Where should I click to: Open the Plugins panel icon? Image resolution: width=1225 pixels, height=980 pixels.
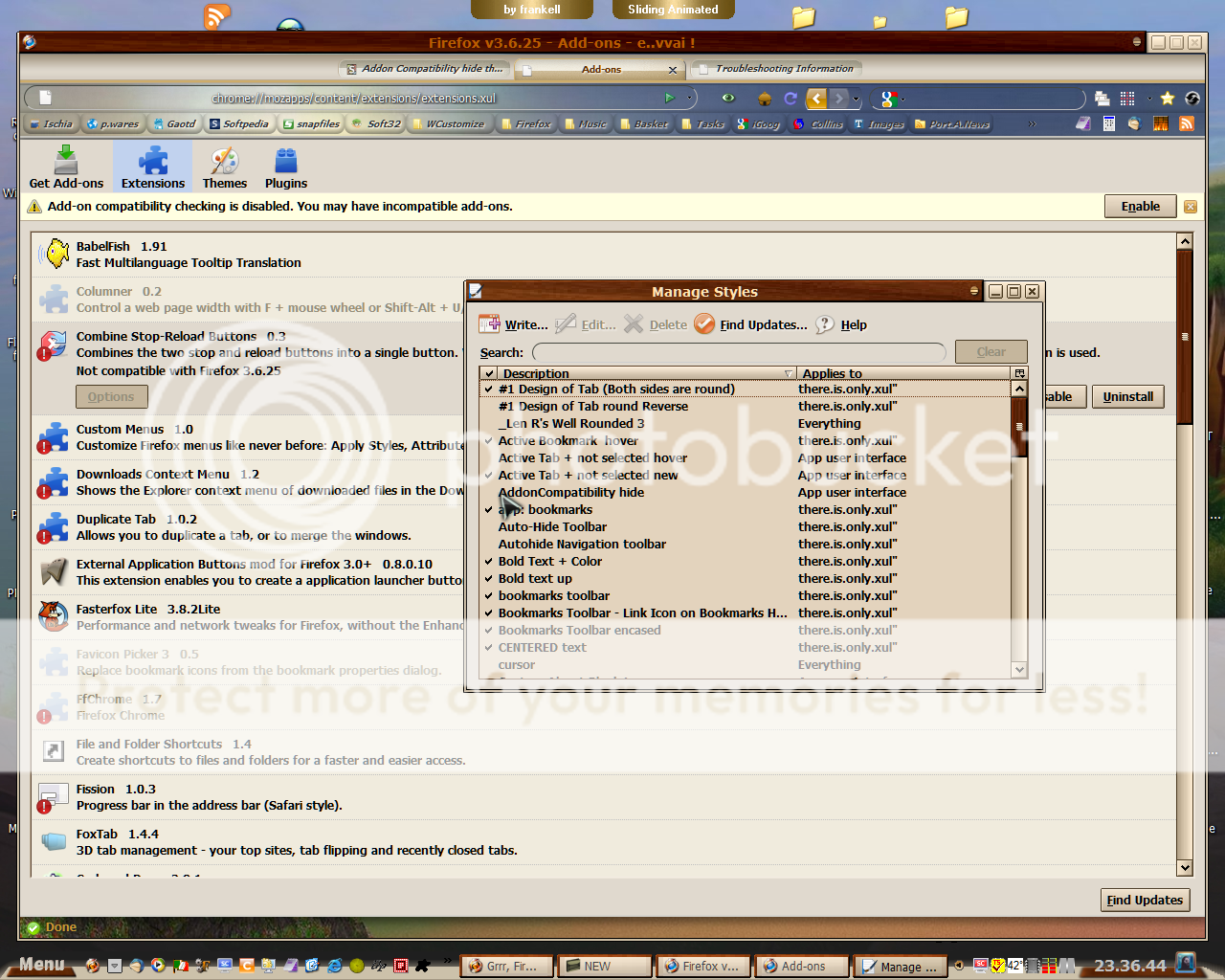(286, 160)
